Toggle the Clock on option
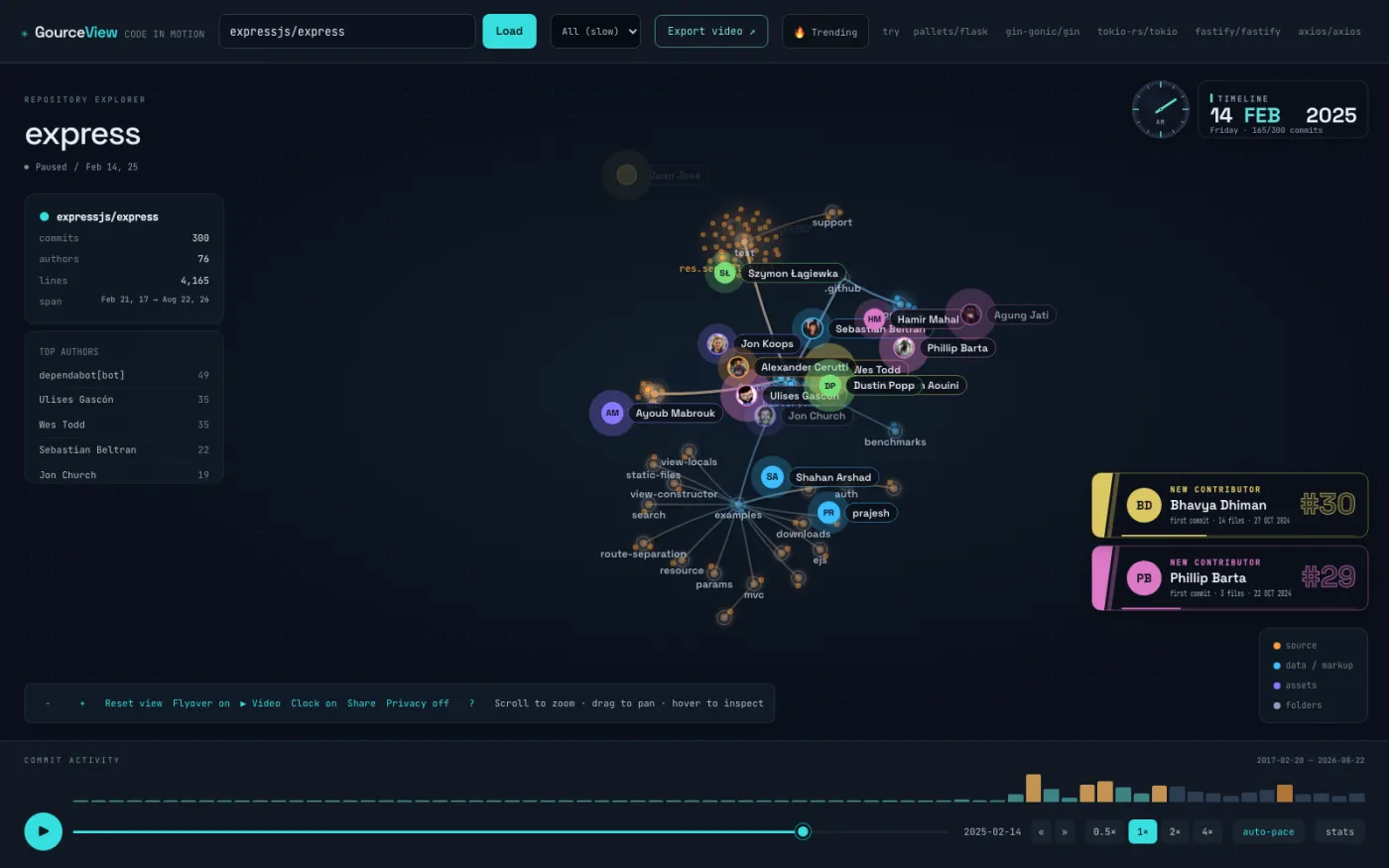This screenshot has width=1389, height=868. point(314,703)
